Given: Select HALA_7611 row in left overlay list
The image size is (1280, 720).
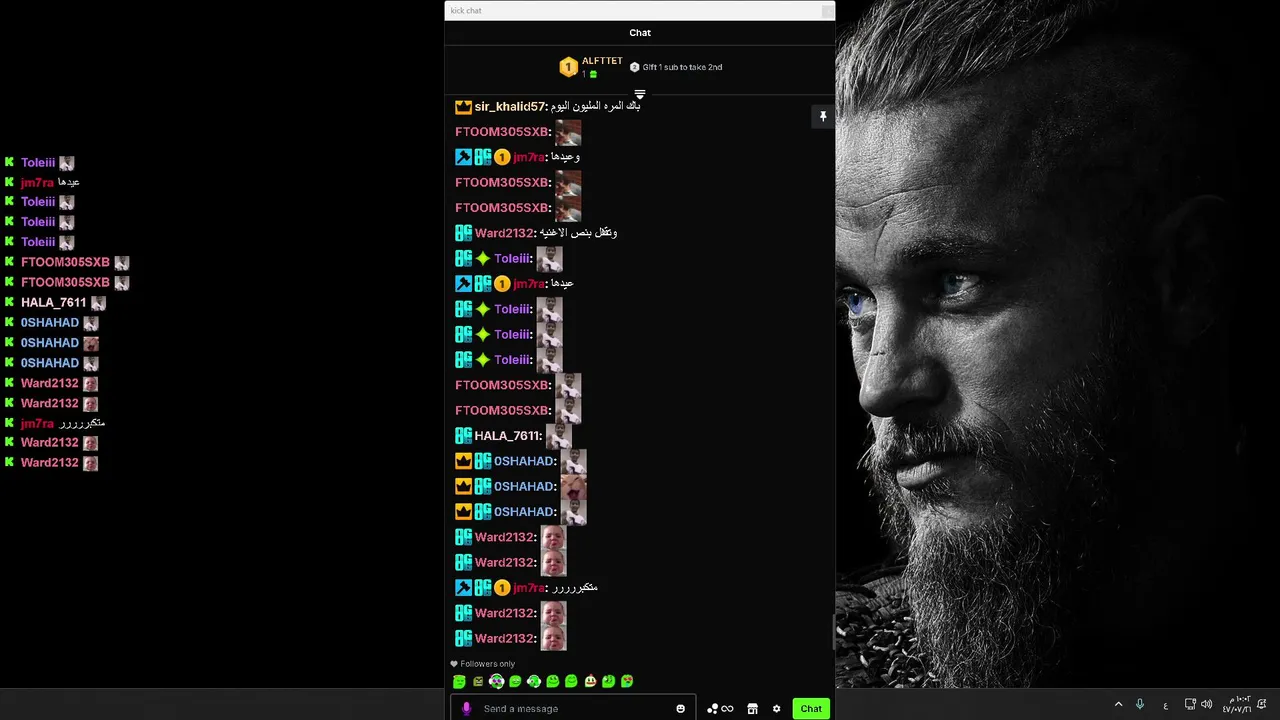Looking at the screenshot, I should pyautogui.click(x=55, y=302).
